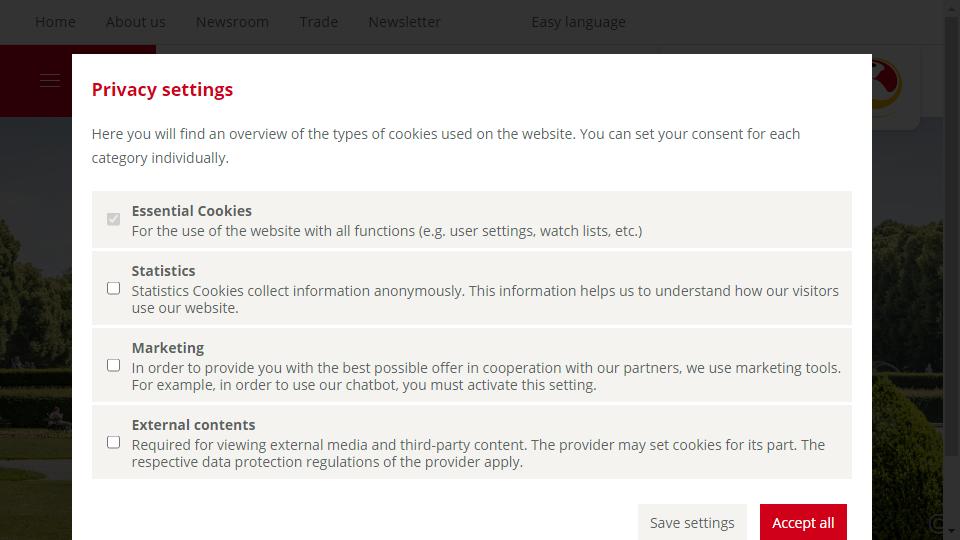The height and width of the screenshot is (540, 960).
Task: Open the Newsroom link
Action: [x=232, y=22]
